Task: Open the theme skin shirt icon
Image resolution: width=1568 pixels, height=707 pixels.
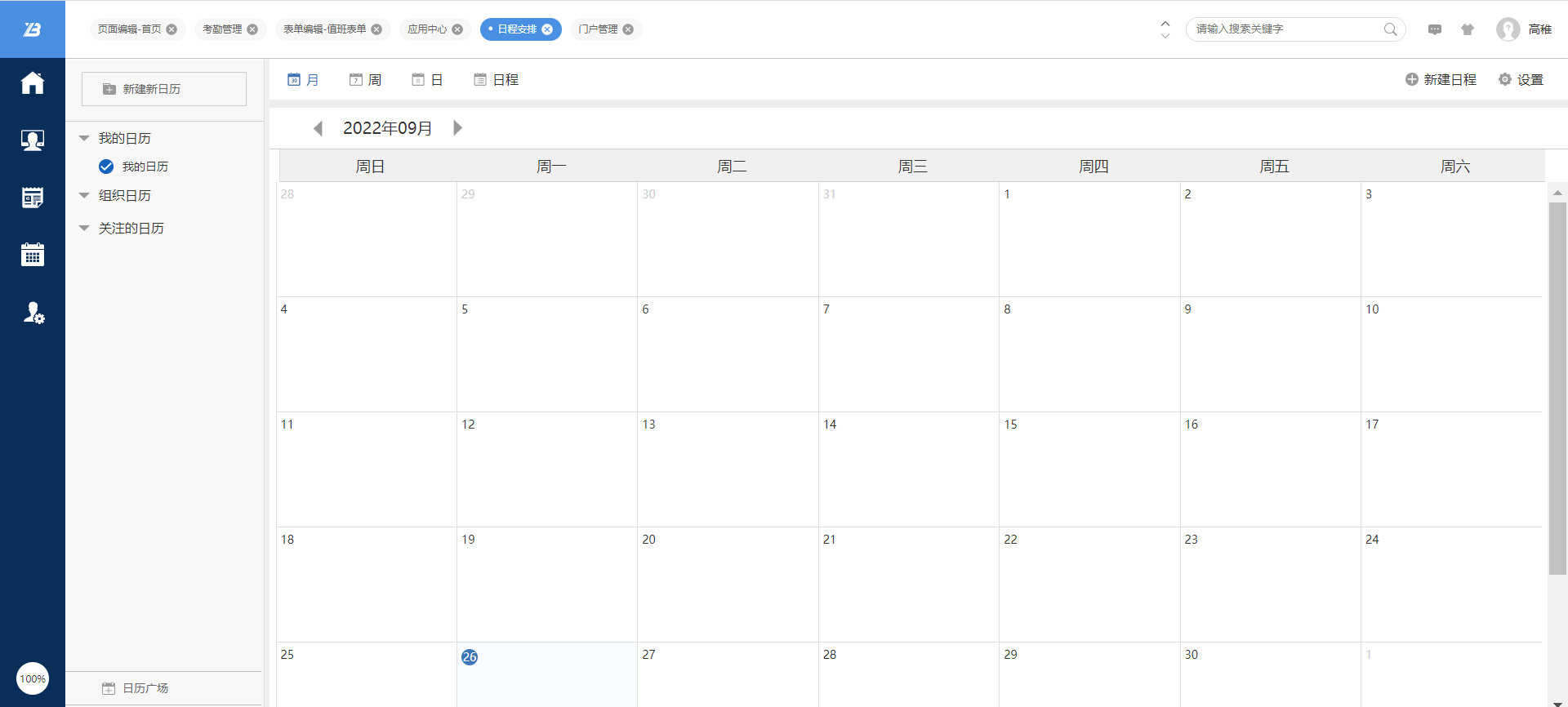Action: [1468, 29]
